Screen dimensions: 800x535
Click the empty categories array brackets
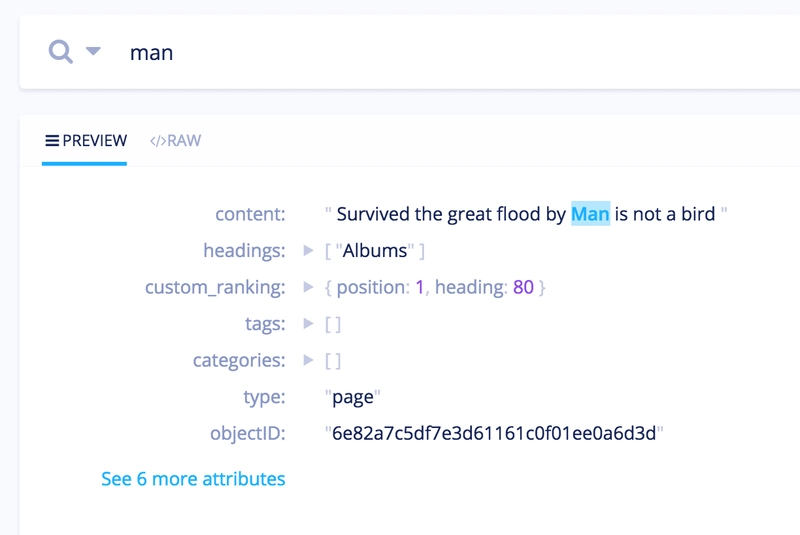tap(333, 361)
